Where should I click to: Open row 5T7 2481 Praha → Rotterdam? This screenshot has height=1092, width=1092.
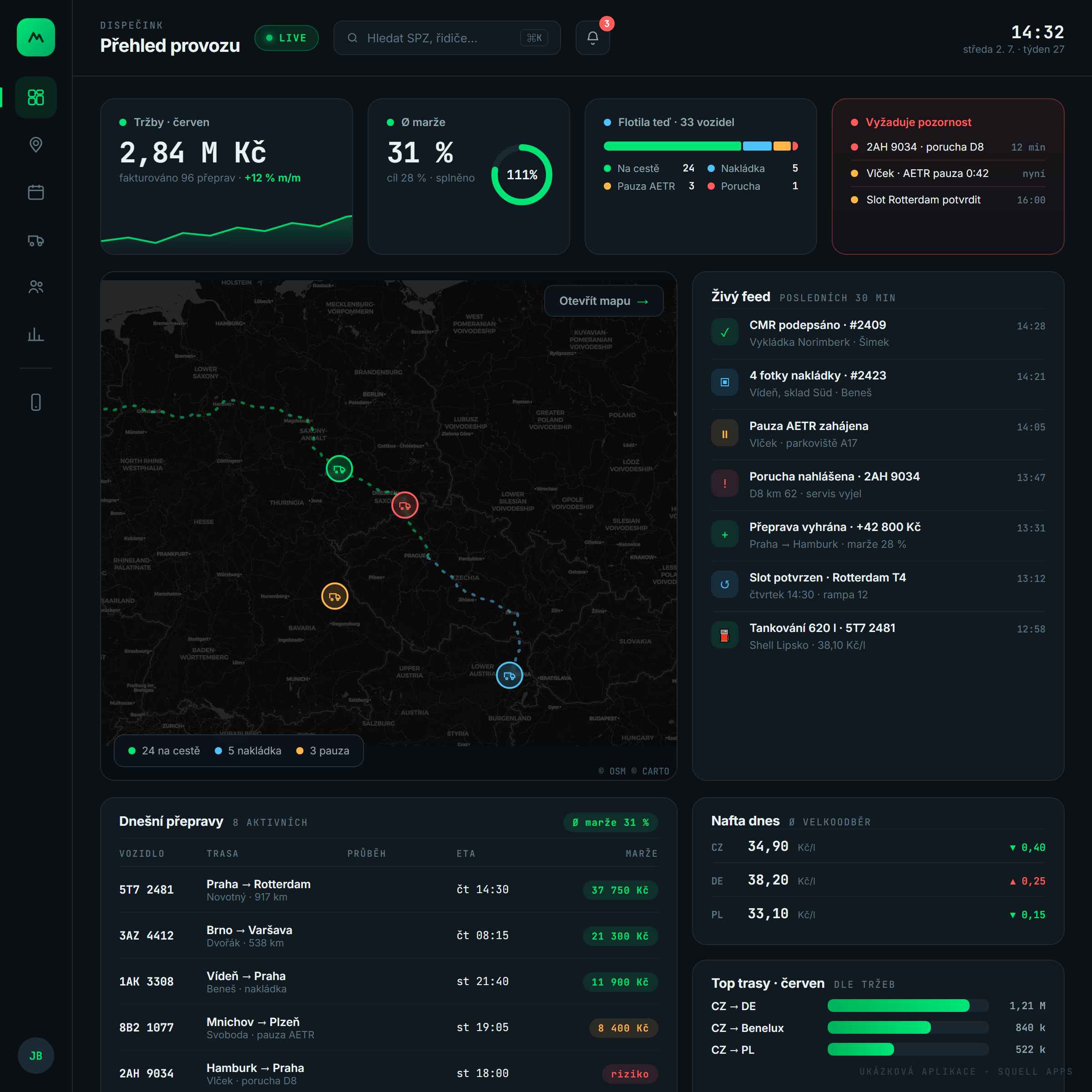(388, 890)
